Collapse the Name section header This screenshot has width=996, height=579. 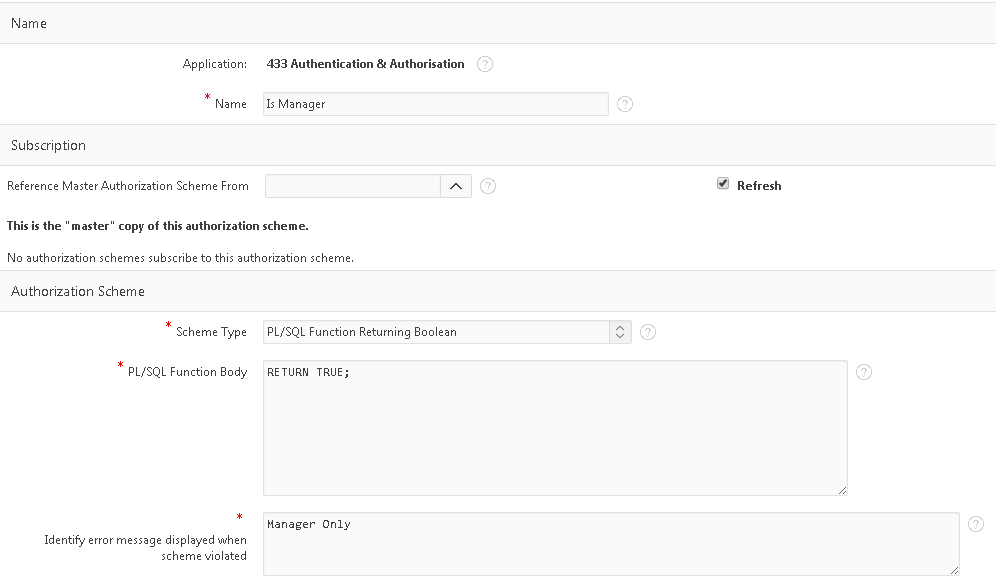(x=498, y=23)
